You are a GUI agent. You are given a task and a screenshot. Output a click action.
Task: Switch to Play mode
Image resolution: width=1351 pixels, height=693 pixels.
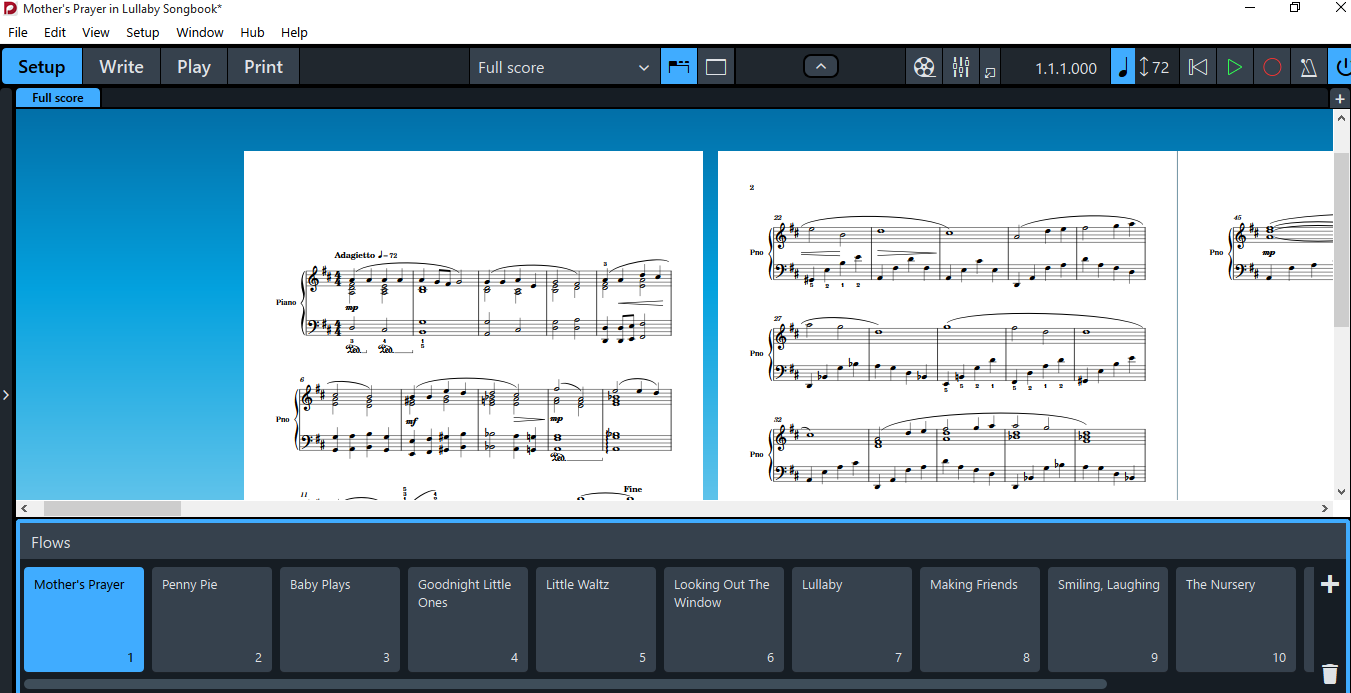[x=194, y=67]
